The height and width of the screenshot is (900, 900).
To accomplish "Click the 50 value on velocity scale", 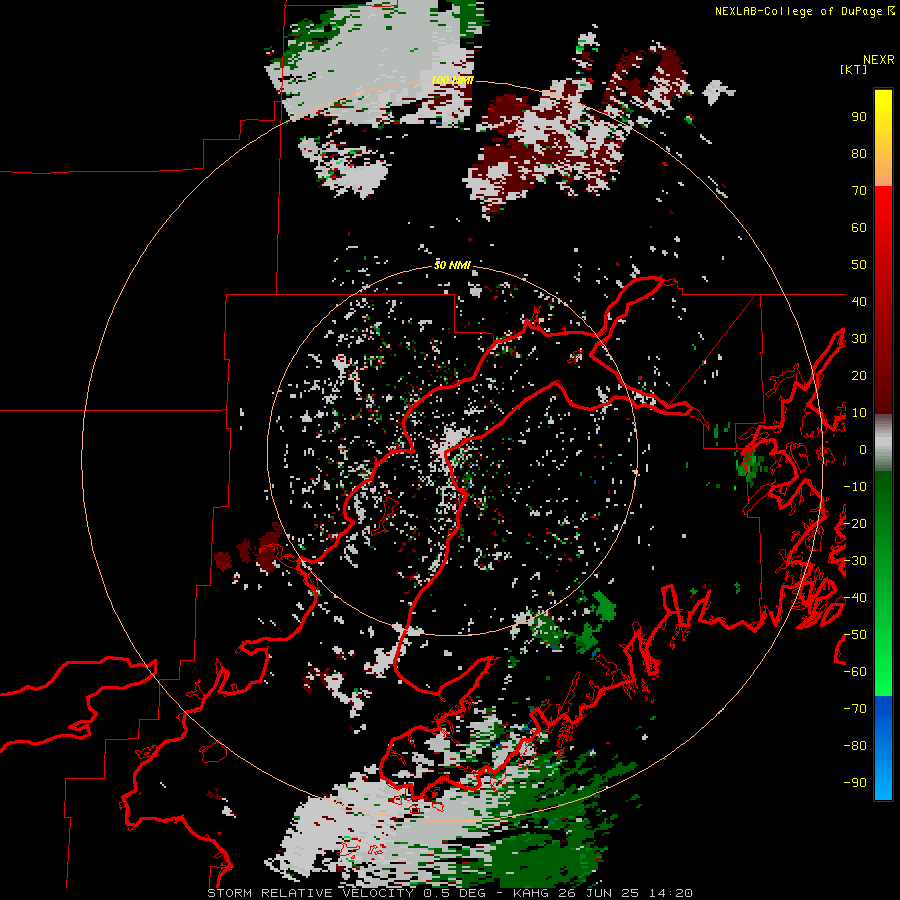I will coord(859,265).
